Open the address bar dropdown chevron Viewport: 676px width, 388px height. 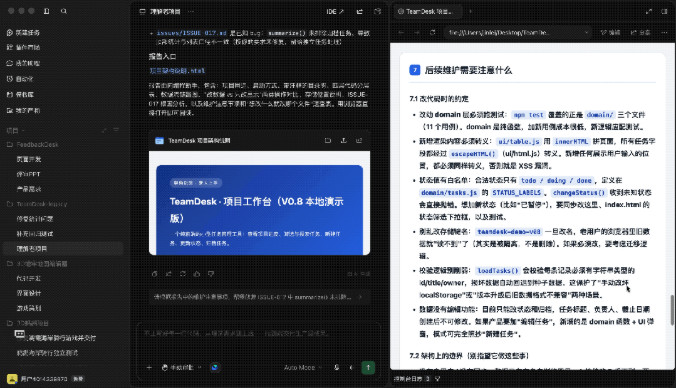click(586, 32)
